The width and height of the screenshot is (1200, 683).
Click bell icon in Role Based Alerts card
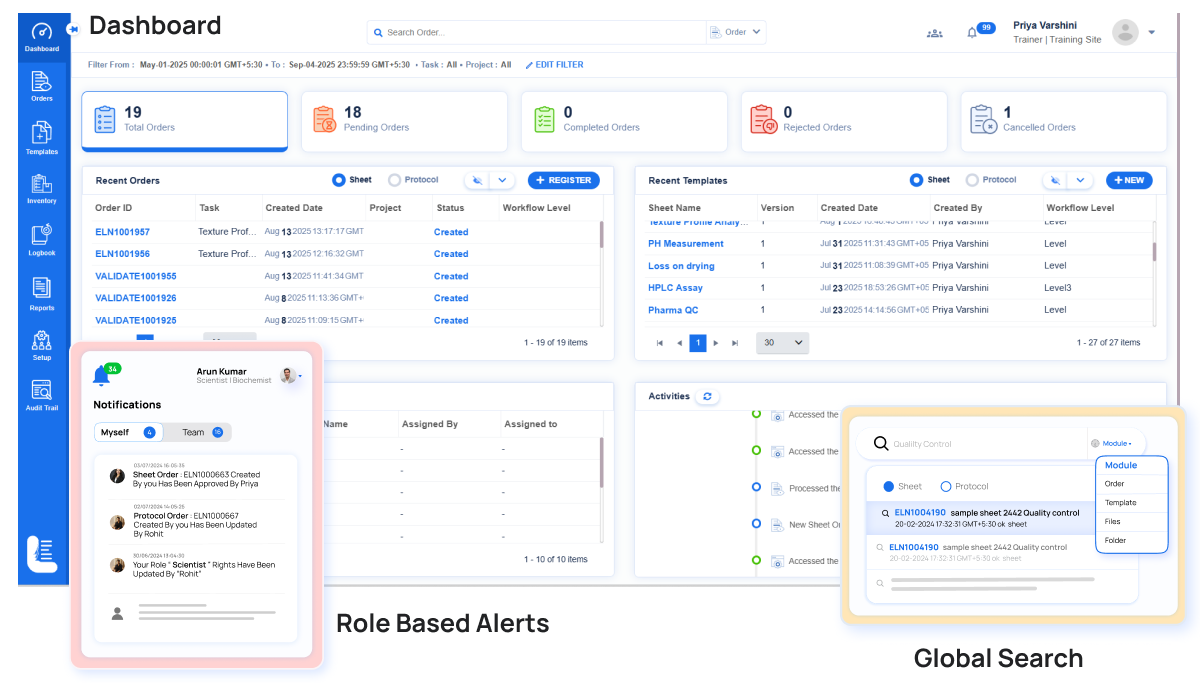pos(99,376)
